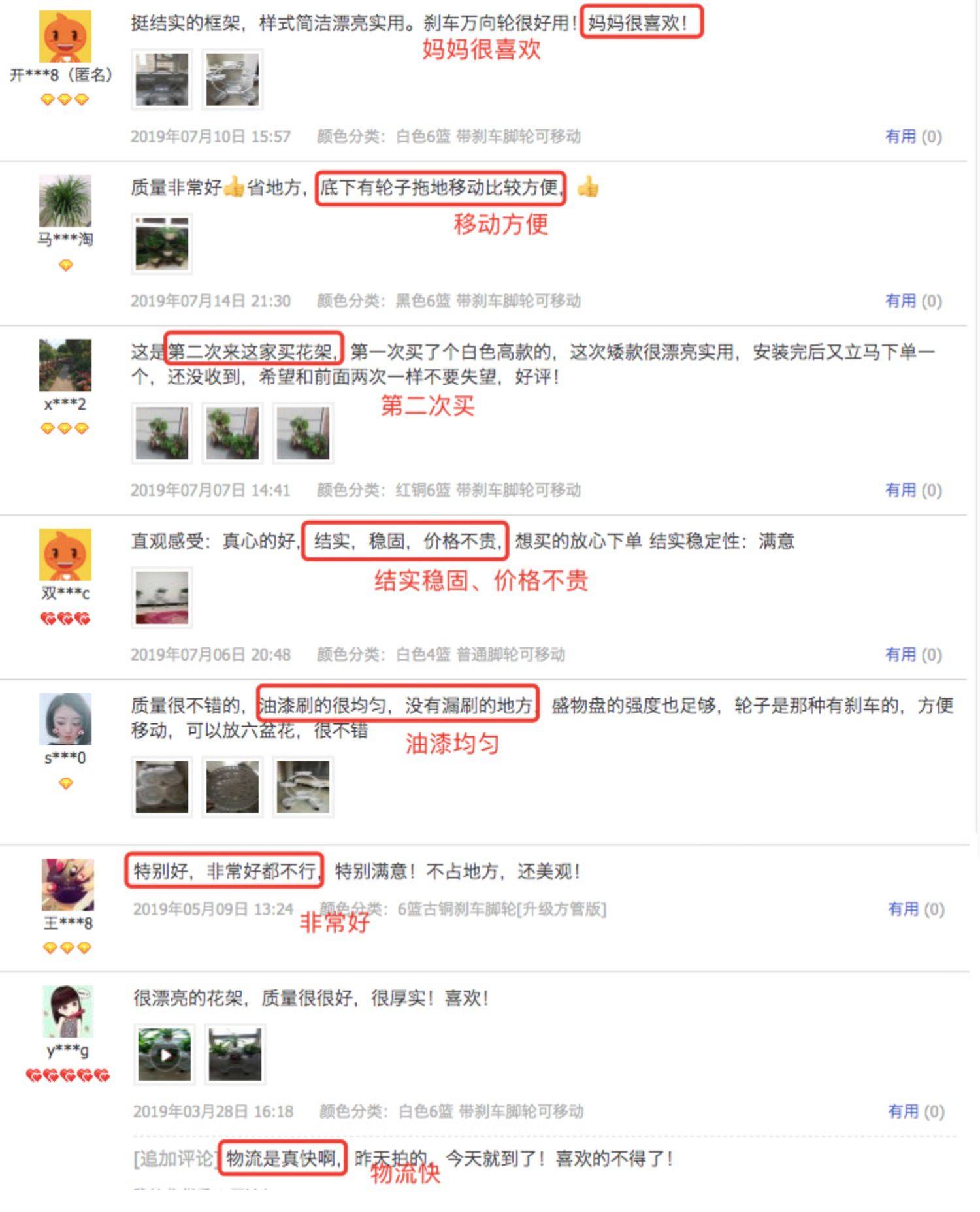980x1212 pixels.
Task: Open first photo in 开***8's review
Action: pyautogui.click(x=162, y=79)
